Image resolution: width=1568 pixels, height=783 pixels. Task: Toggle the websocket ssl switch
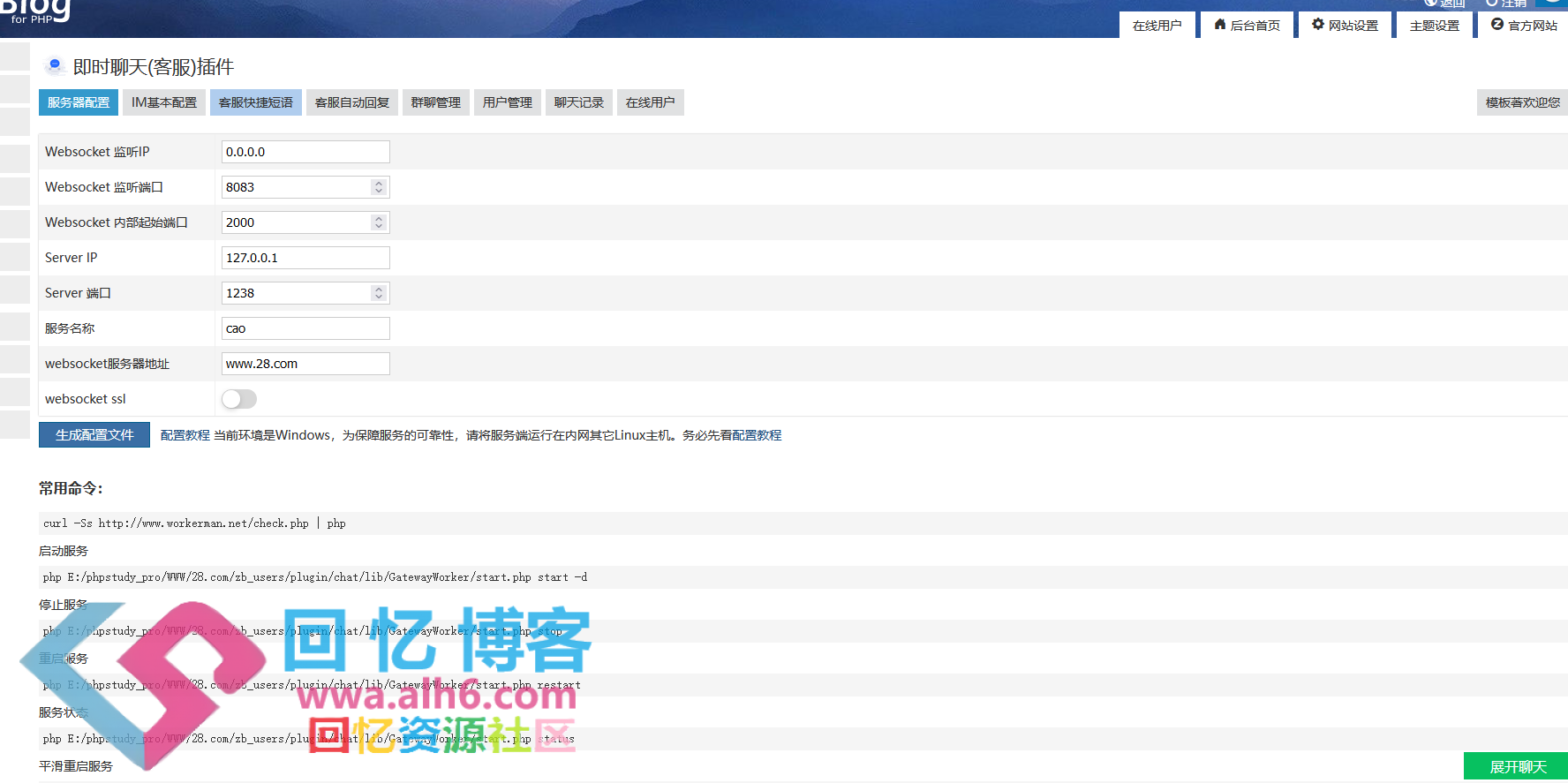pos(239,399)
